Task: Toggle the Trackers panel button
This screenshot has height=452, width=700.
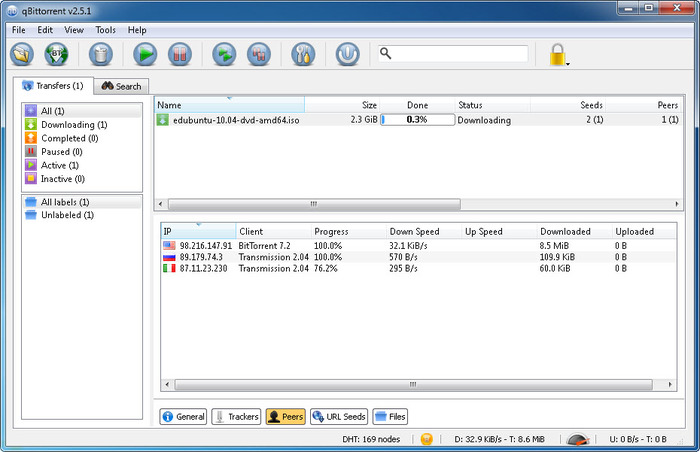Action: click(x=236, y=416)
